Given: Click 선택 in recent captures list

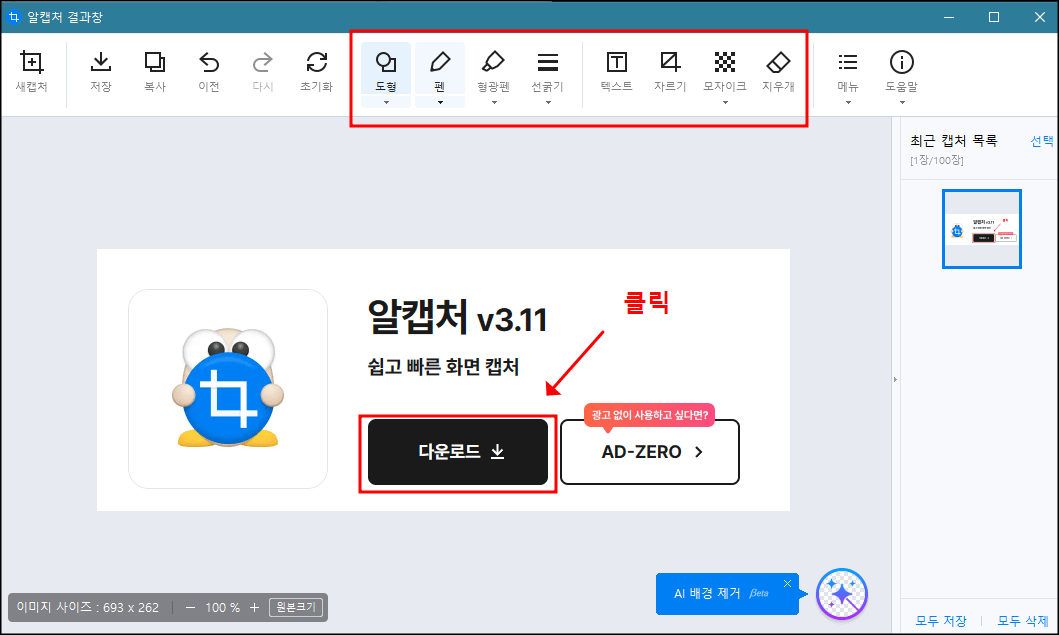Looking at the screenshot, I should coord(1041,141).
